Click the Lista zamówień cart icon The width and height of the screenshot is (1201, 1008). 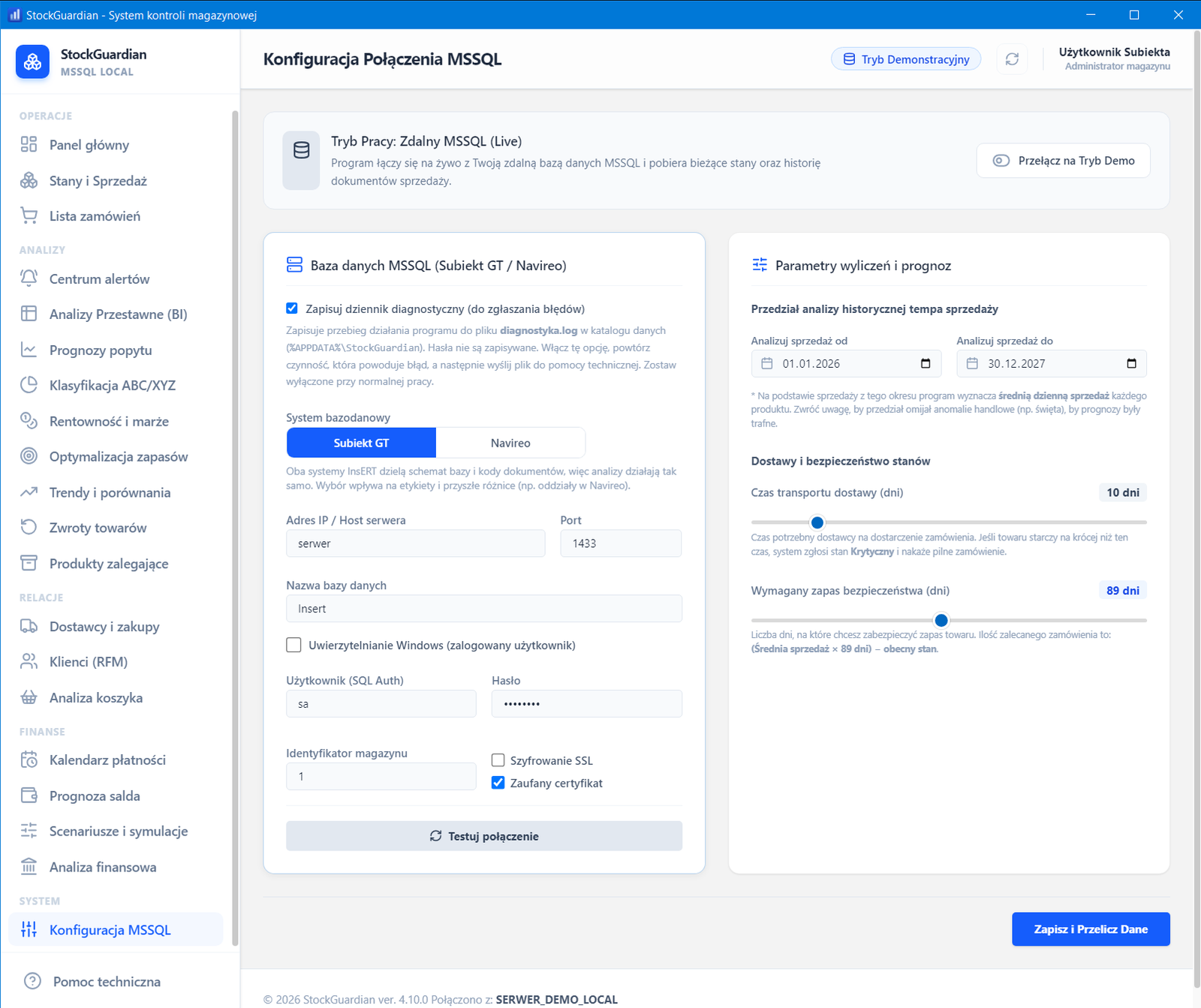(29, 216)
